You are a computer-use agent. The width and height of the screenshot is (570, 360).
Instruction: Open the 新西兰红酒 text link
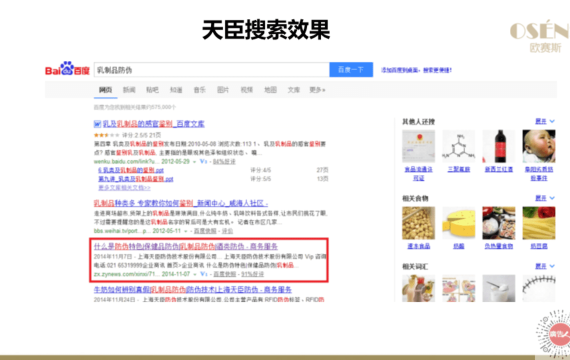tap(499, 169)
